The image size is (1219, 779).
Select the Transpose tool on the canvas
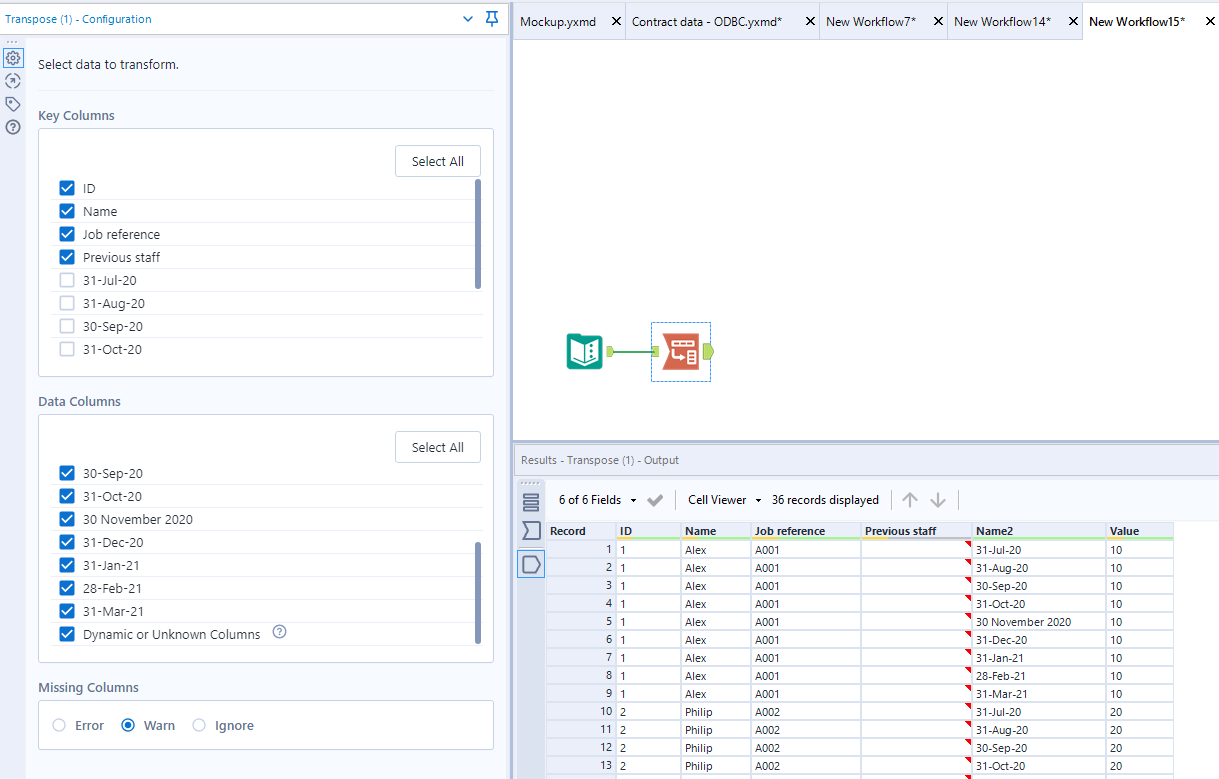[681, 352]
